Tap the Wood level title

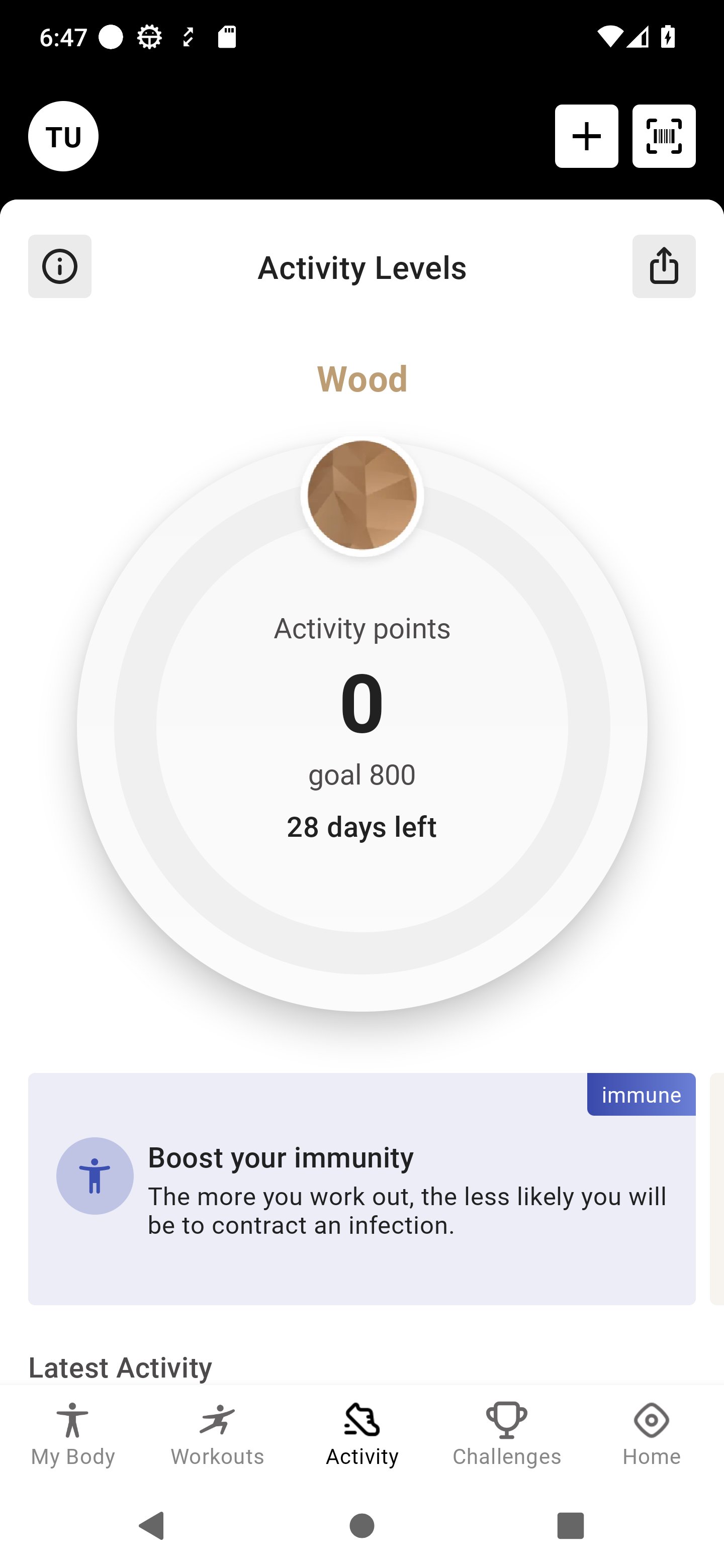[361, 379]
